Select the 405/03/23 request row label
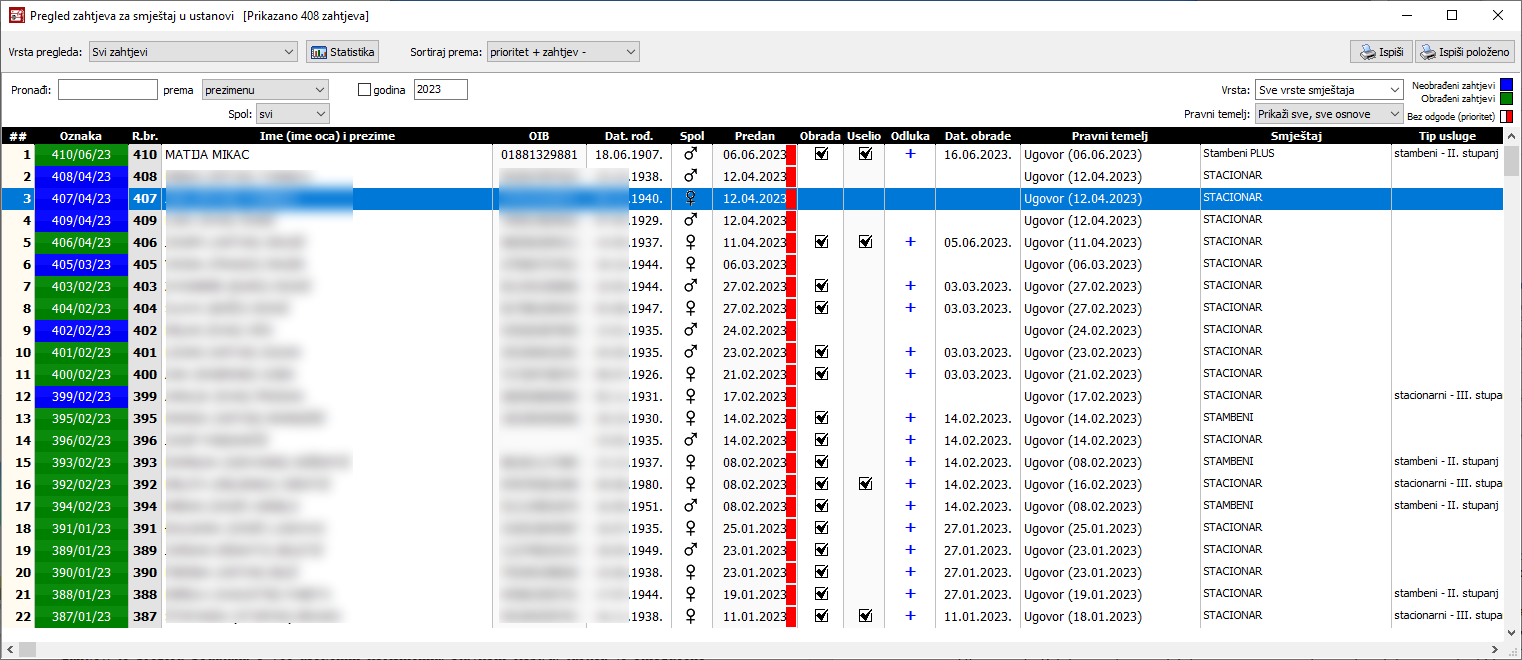 click(x=81, y=264)
